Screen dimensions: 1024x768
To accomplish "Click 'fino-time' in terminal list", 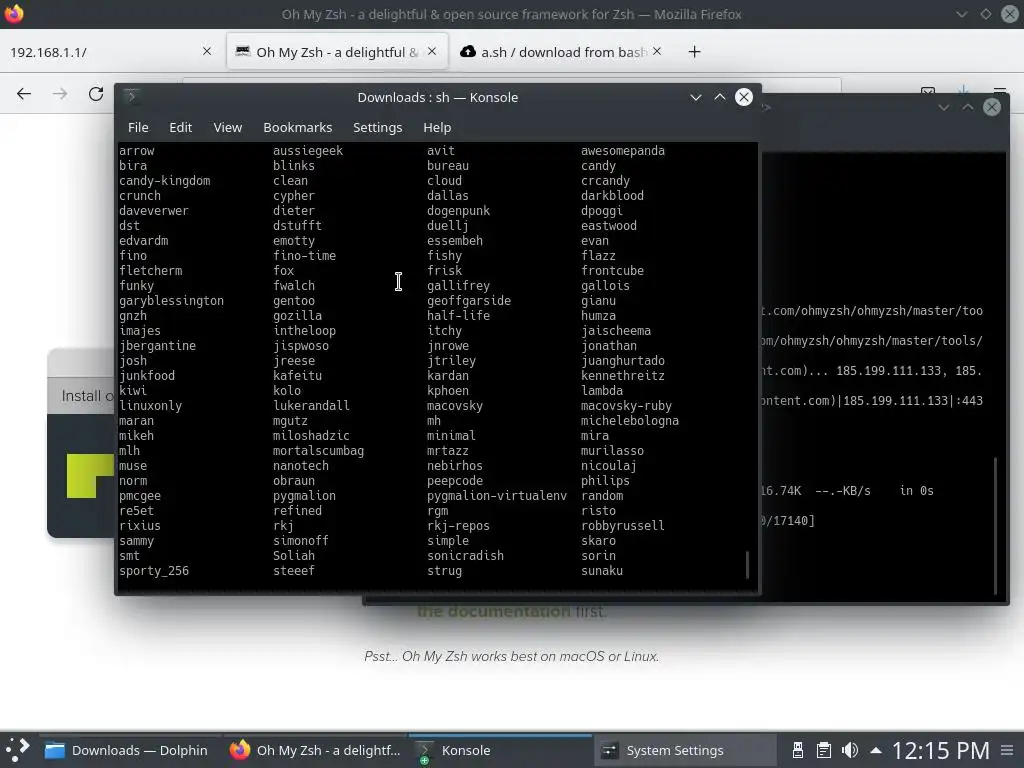I will [304, 255].
